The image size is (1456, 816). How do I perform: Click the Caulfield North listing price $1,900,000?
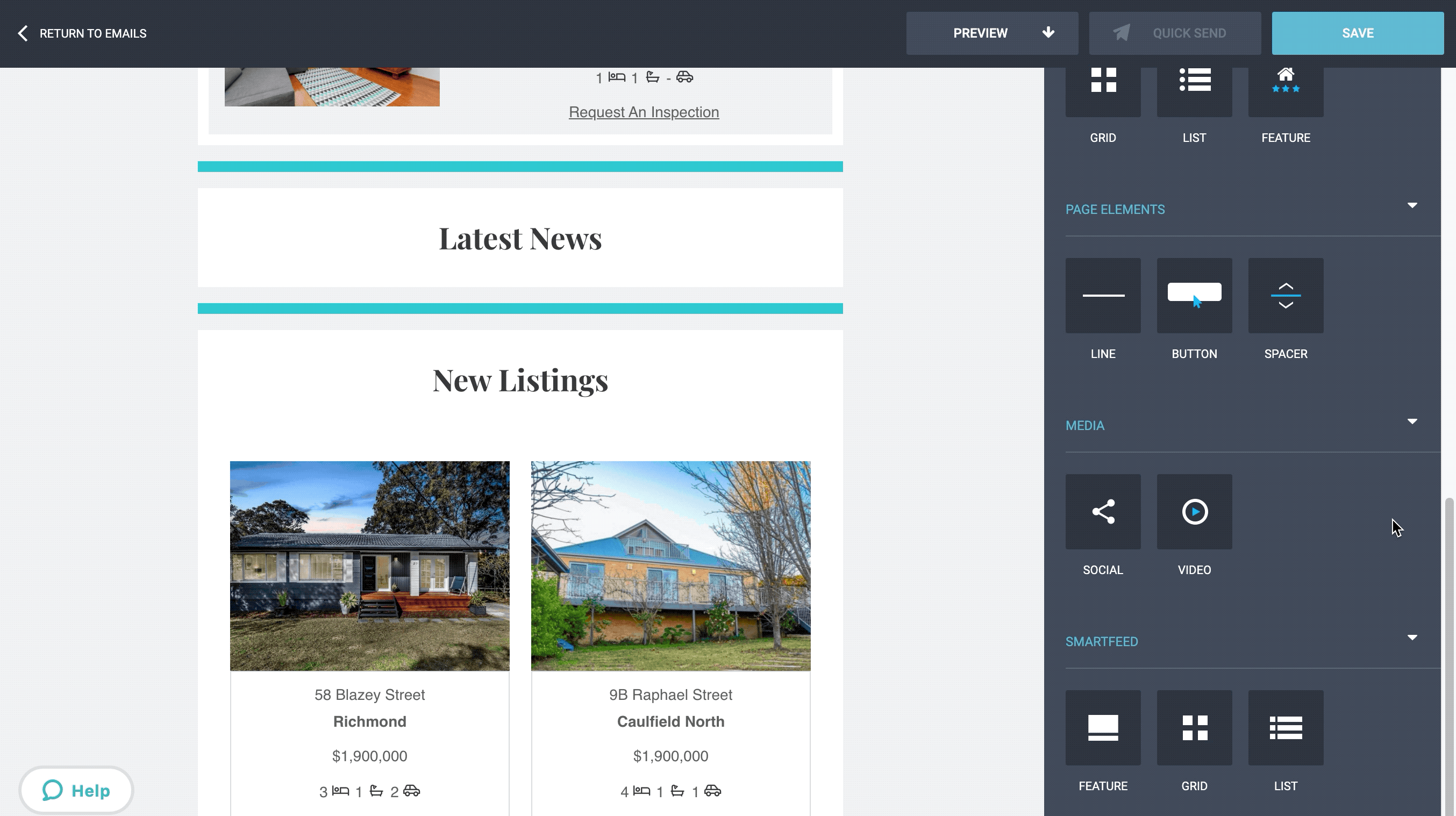[x=670, y=756]
